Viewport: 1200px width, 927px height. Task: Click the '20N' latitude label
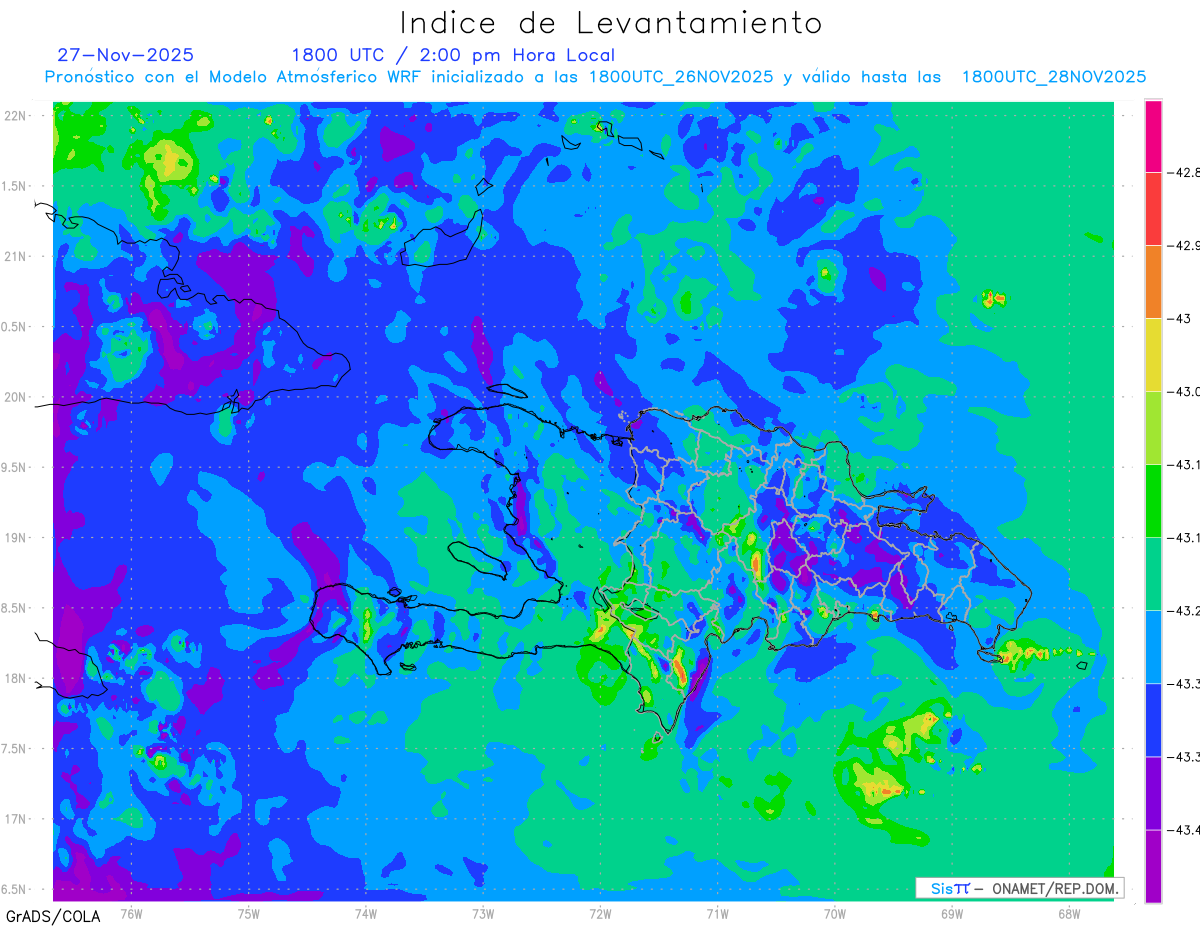pyautogui.click(x=16, y=397)
